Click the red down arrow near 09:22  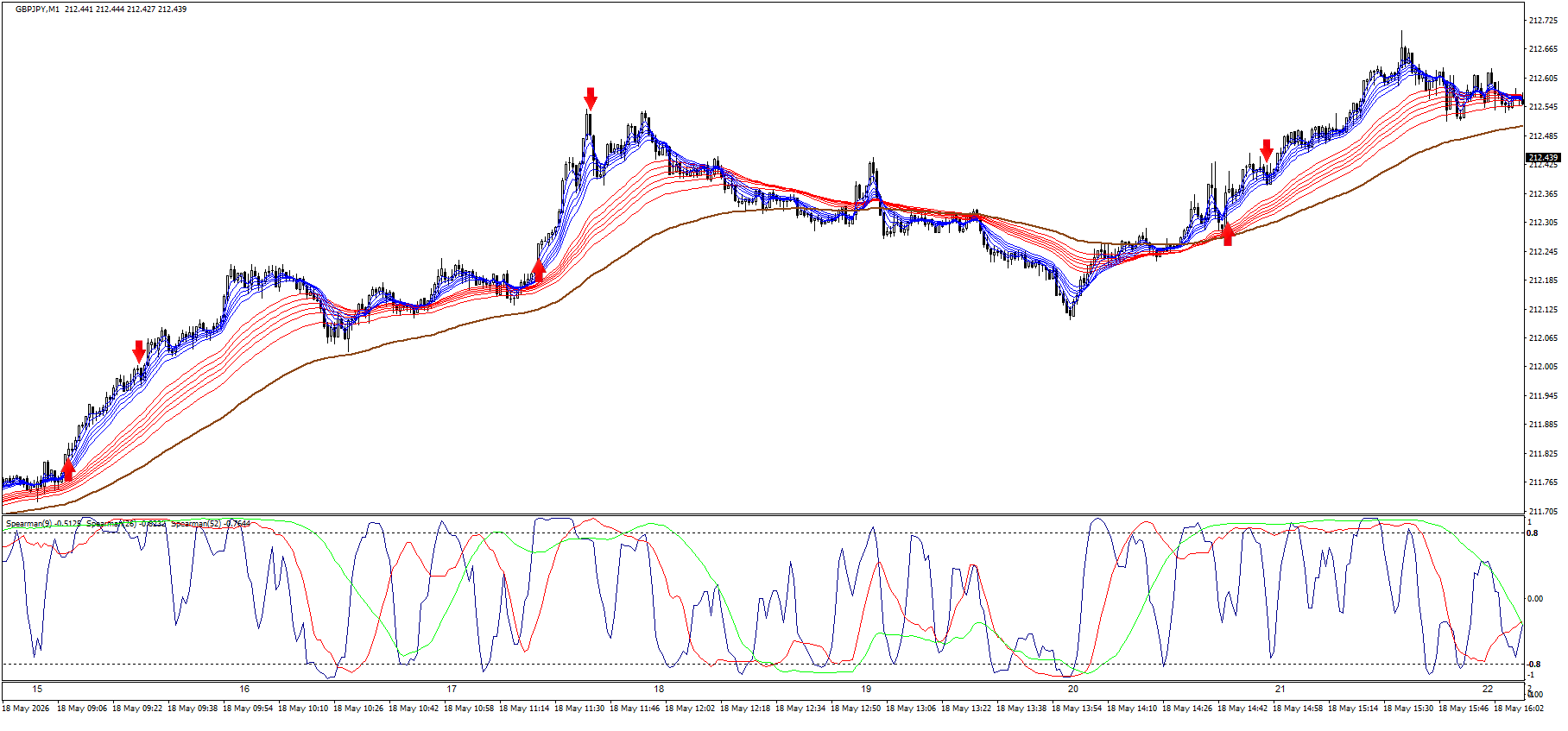click(139, 351)
